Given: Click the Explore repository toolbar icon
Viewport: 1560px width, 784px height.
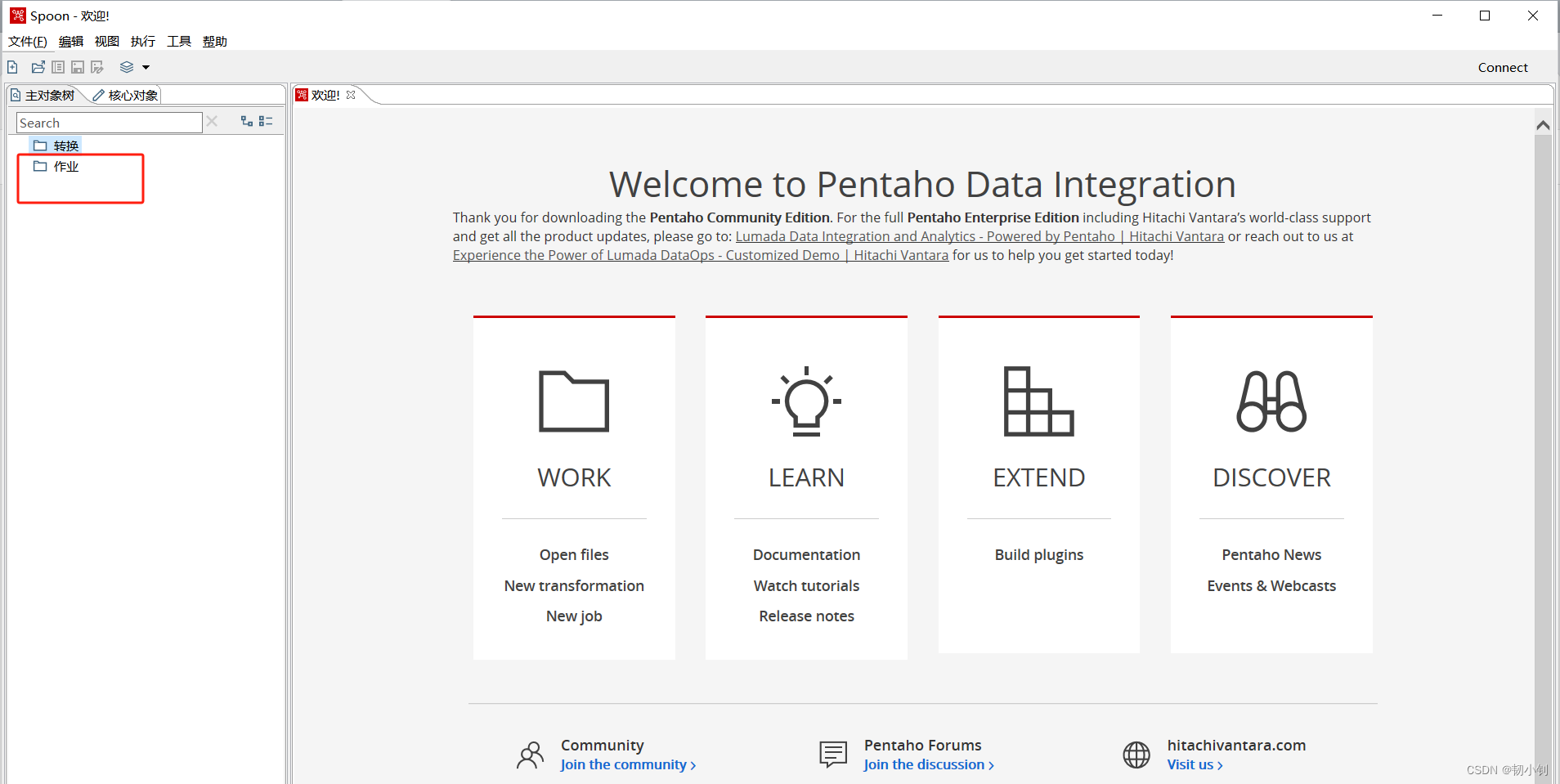Looking at the screenshot, I should 58,67.
